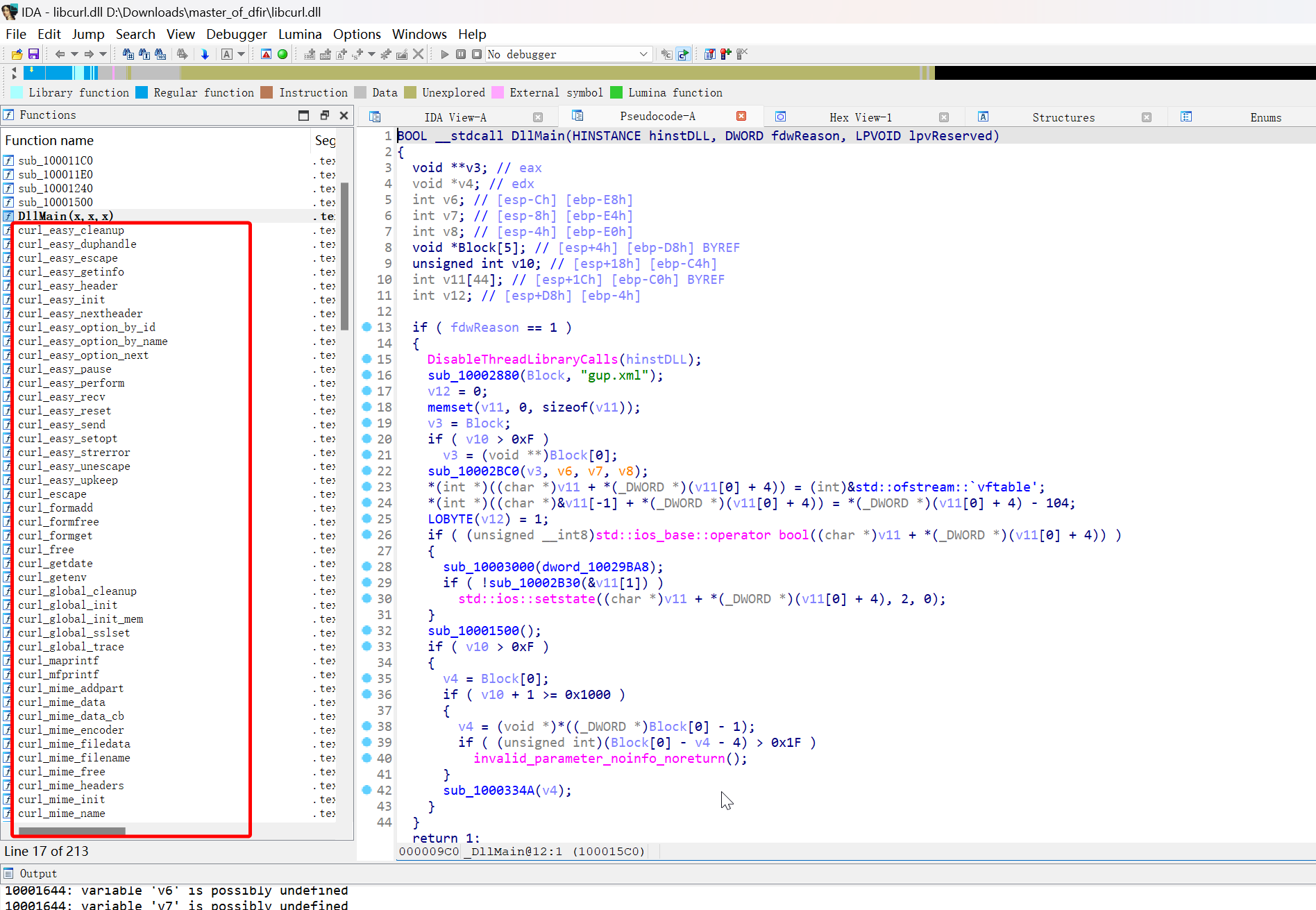Select curl_global_init in Functions list
Screen dimensions: 1316x910
(x=68, y=605)
